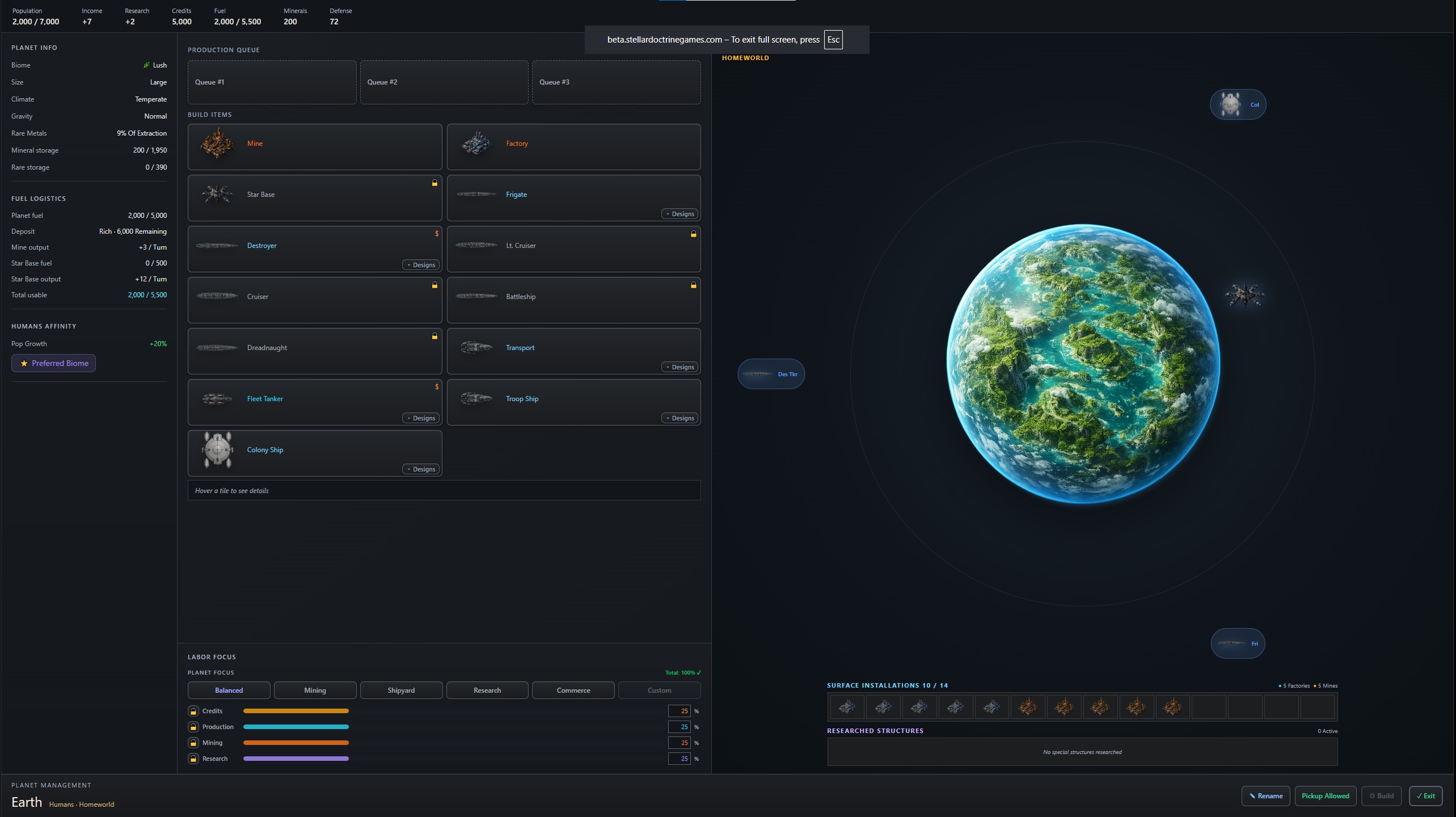Toggle the Mining slider lock
The image size is (1456, 817).
193,743
